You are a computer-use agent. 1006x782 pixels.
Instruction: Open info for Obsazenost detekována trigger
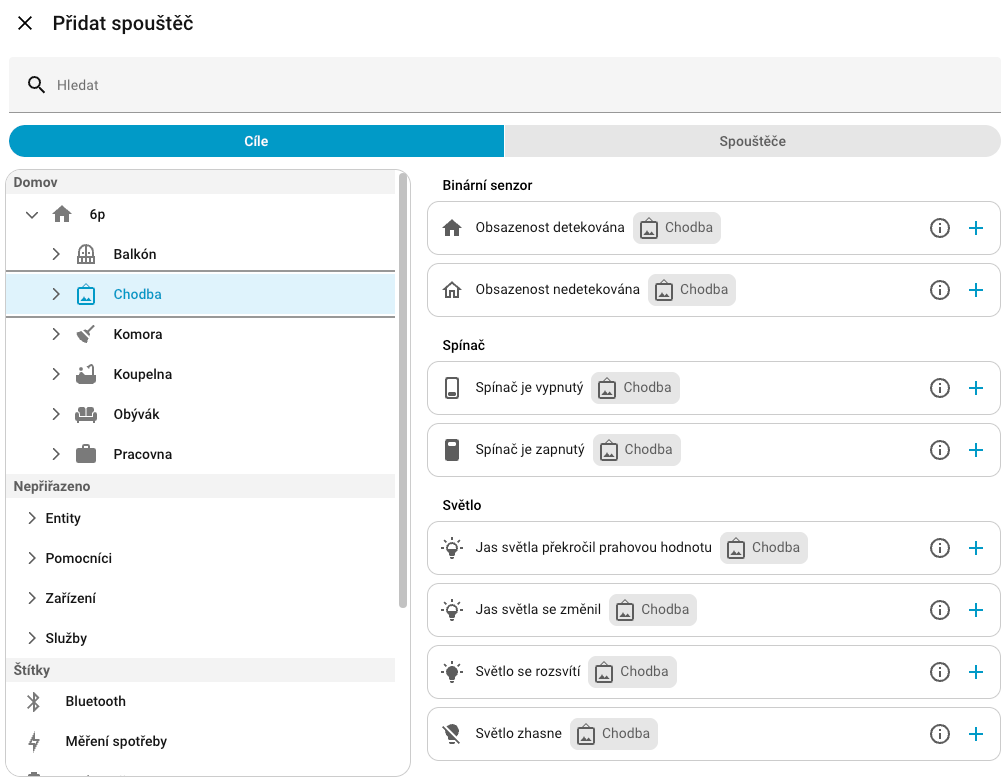939,227
